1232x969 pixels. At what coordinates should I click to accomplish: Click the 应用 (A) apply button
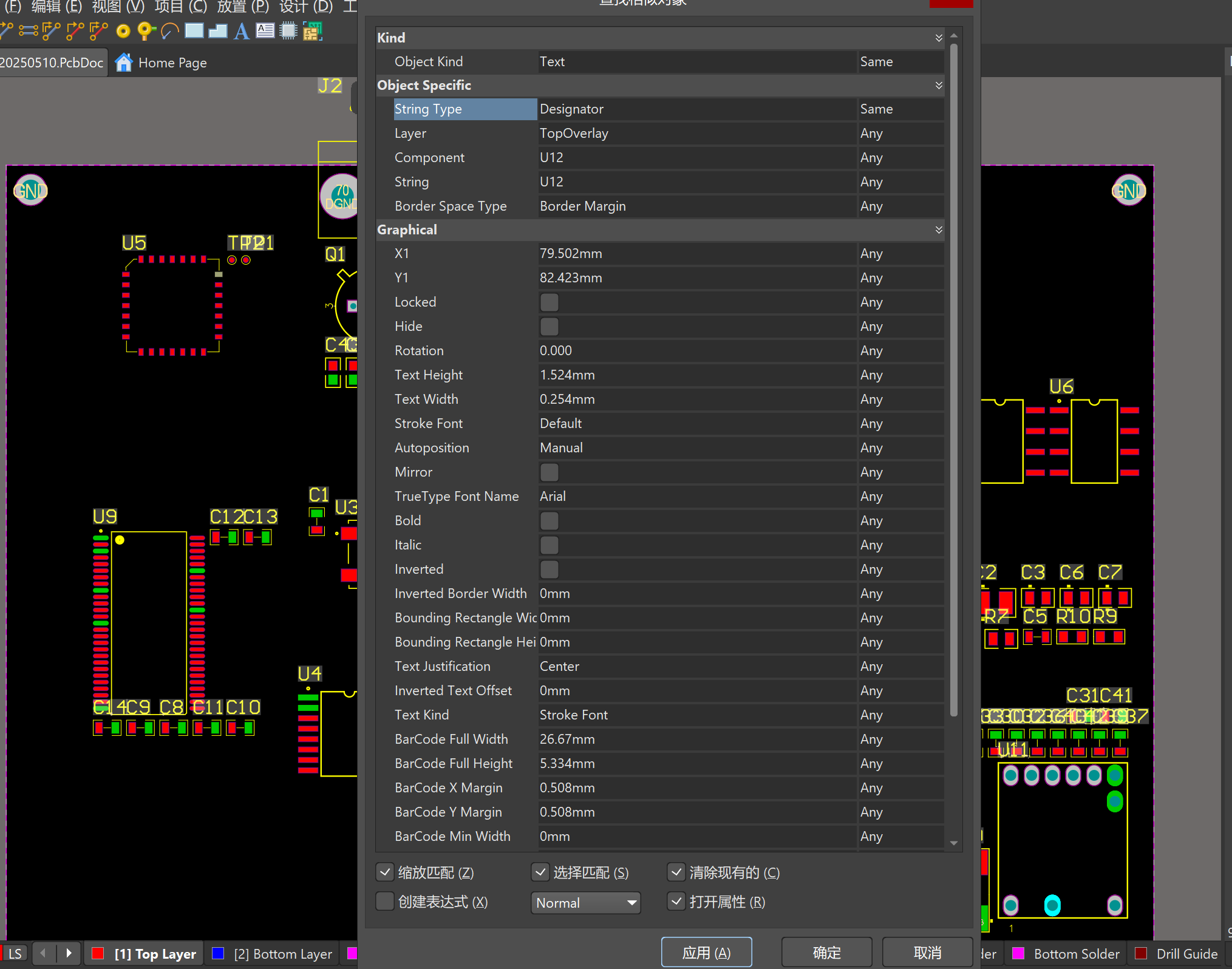tap(706, 953)
